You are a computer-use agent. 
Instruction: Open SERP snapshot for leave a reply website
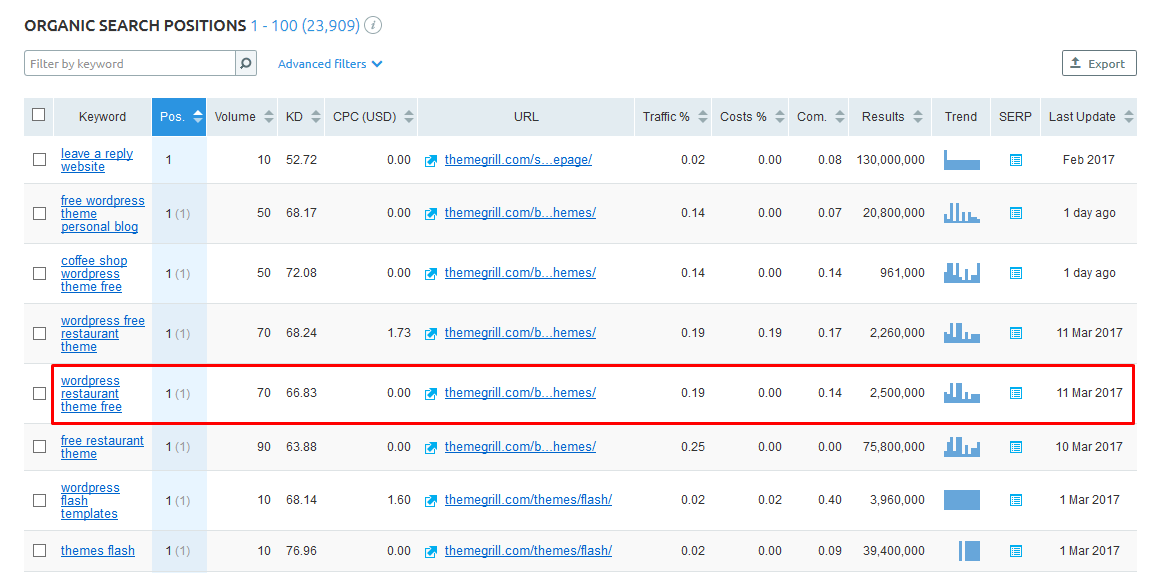(x=1015, y=160)
